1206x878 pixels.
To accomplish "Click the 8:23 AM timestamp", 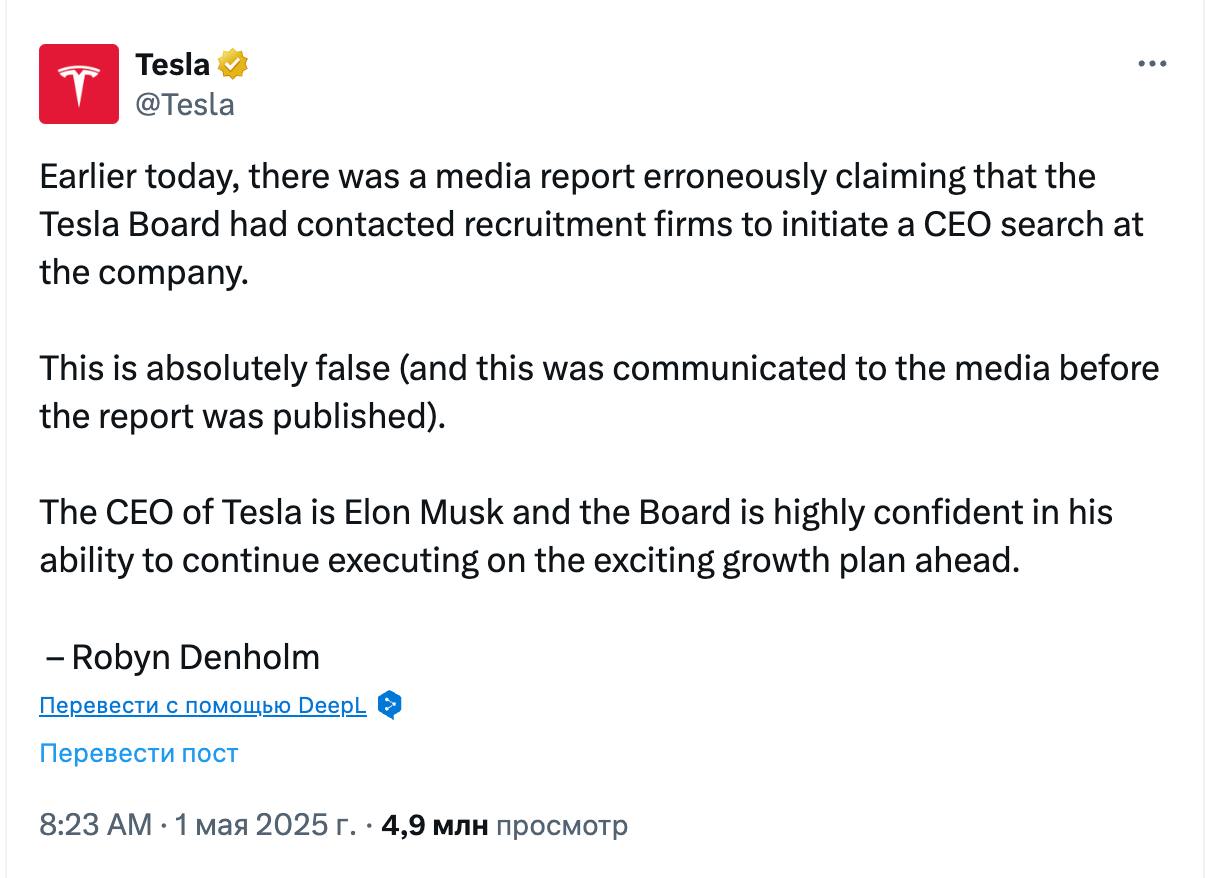I will (95, 826).
